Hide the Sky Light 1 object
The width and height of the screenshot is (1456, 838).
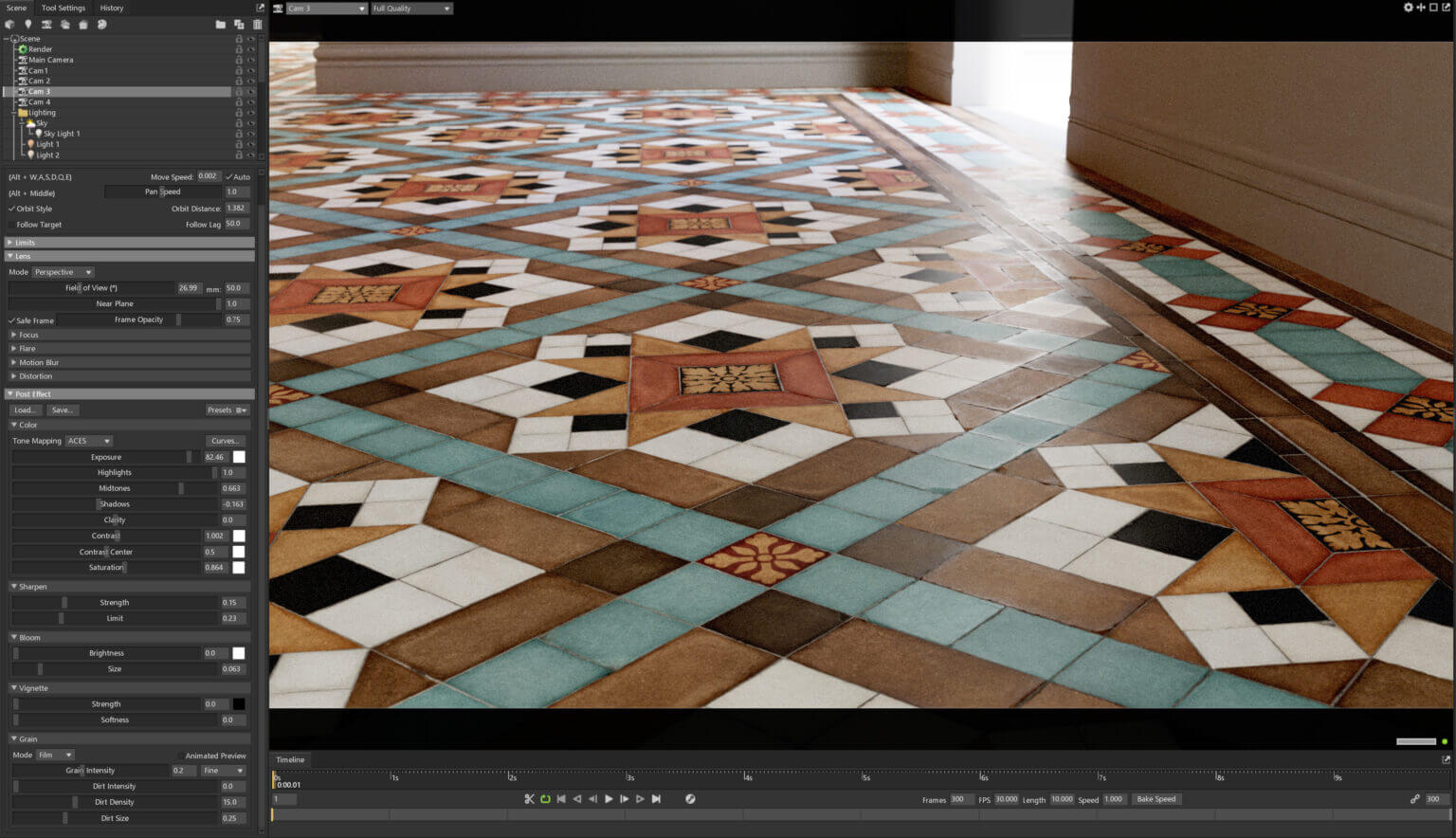251,134
